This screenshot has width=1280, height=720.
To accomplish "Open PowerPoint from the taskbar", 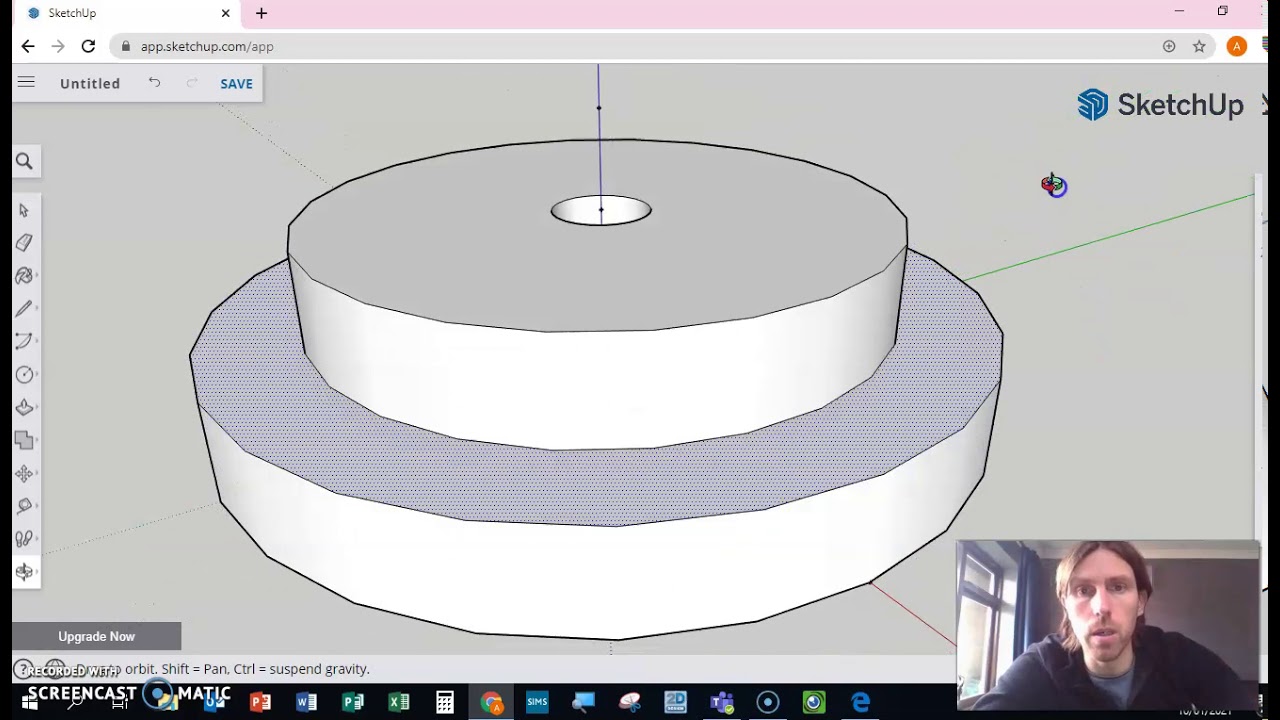I will click(260, 702).
